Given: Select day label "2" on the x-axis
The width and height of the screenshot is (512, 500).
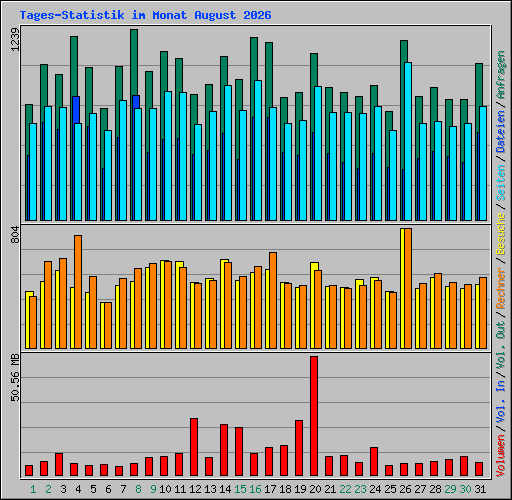Looking at the screenshot, I should 48,489.
